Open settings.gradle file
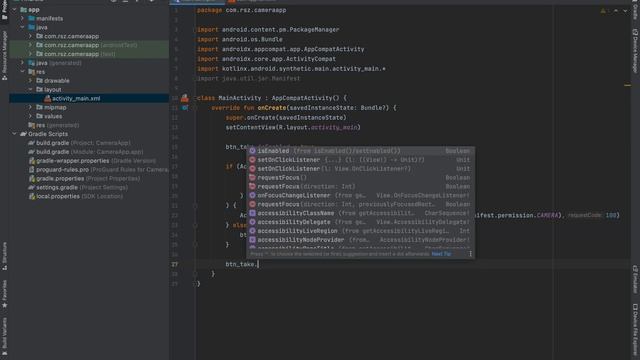This screenshot has height=360, width=640. (78, 187)
